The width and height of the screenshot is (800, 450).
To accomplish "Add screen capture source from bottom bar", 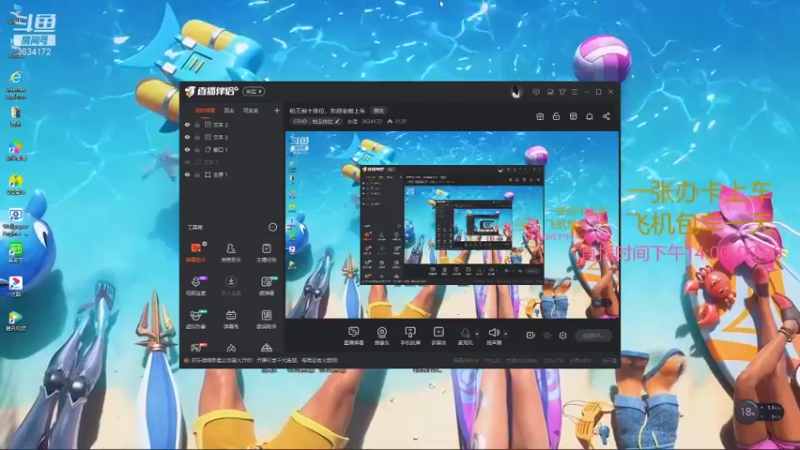I will pyautogui.click(x=354, y=336).
